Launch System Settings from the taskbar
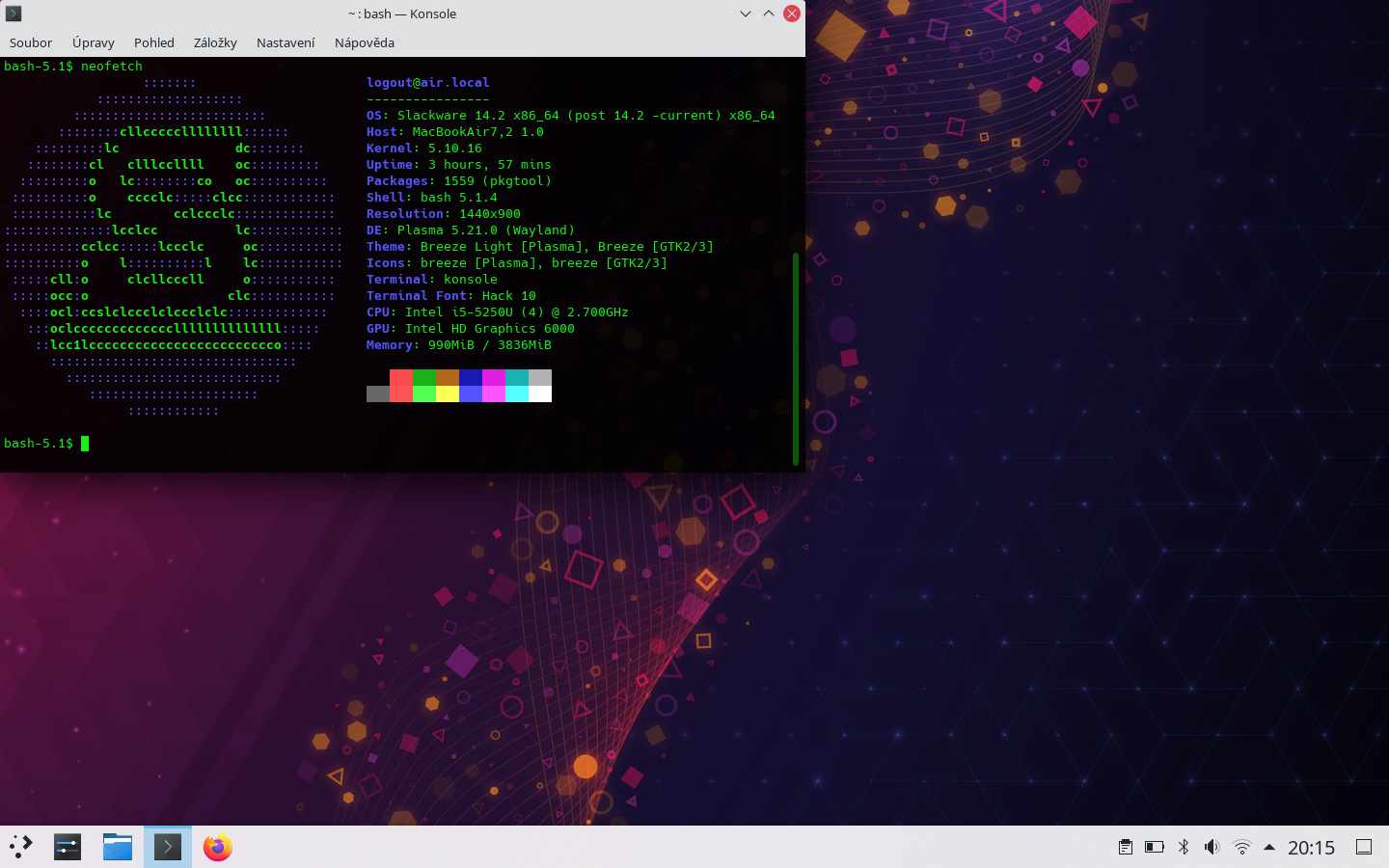Viewport: 1389px width, 868px height. point(68,847)
